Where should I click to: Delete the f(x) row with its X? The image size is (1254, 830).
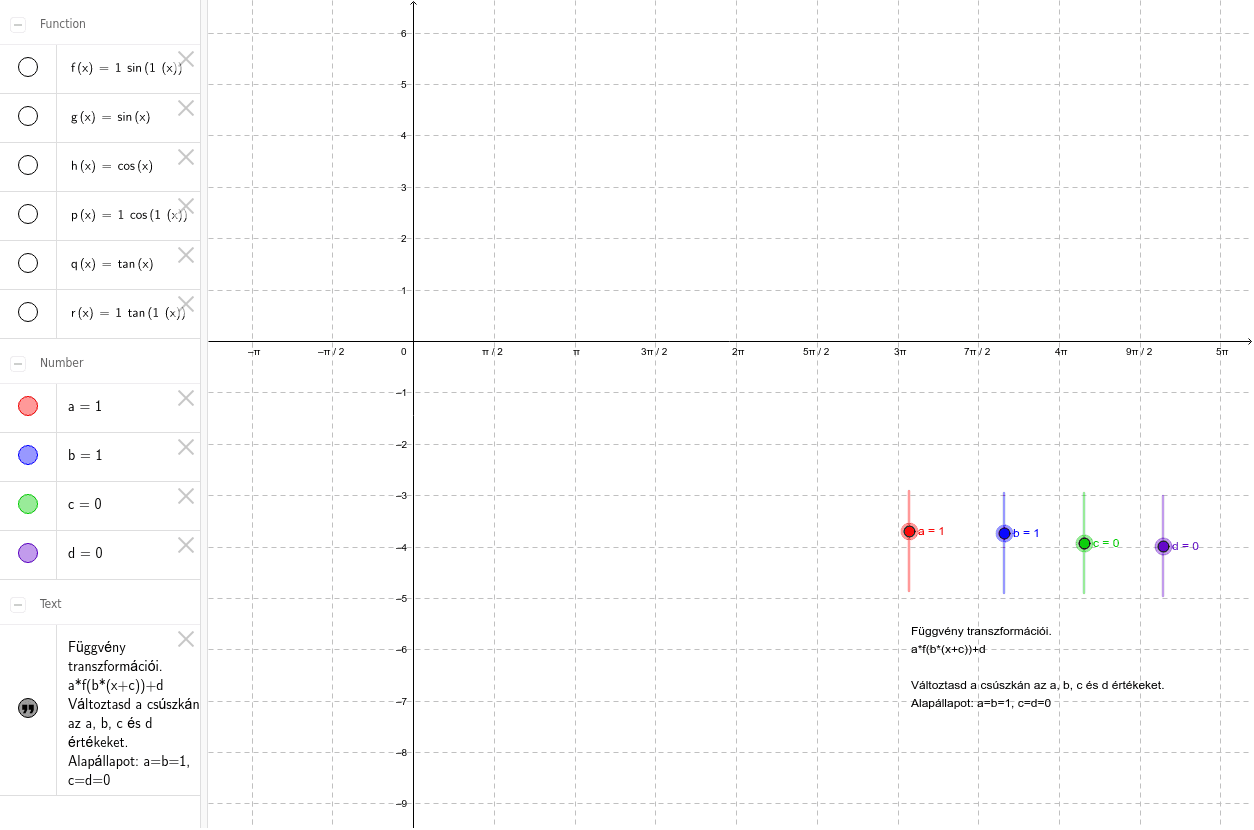(x=186, y=59)
